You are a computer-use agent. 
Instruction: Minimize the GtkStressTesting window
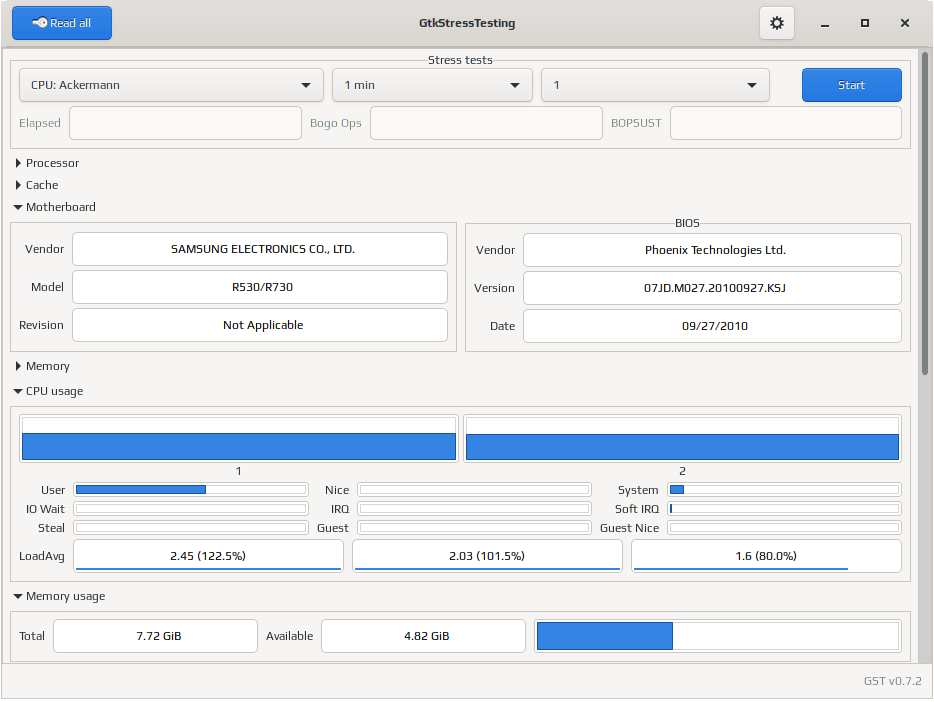tap(825, 23)
